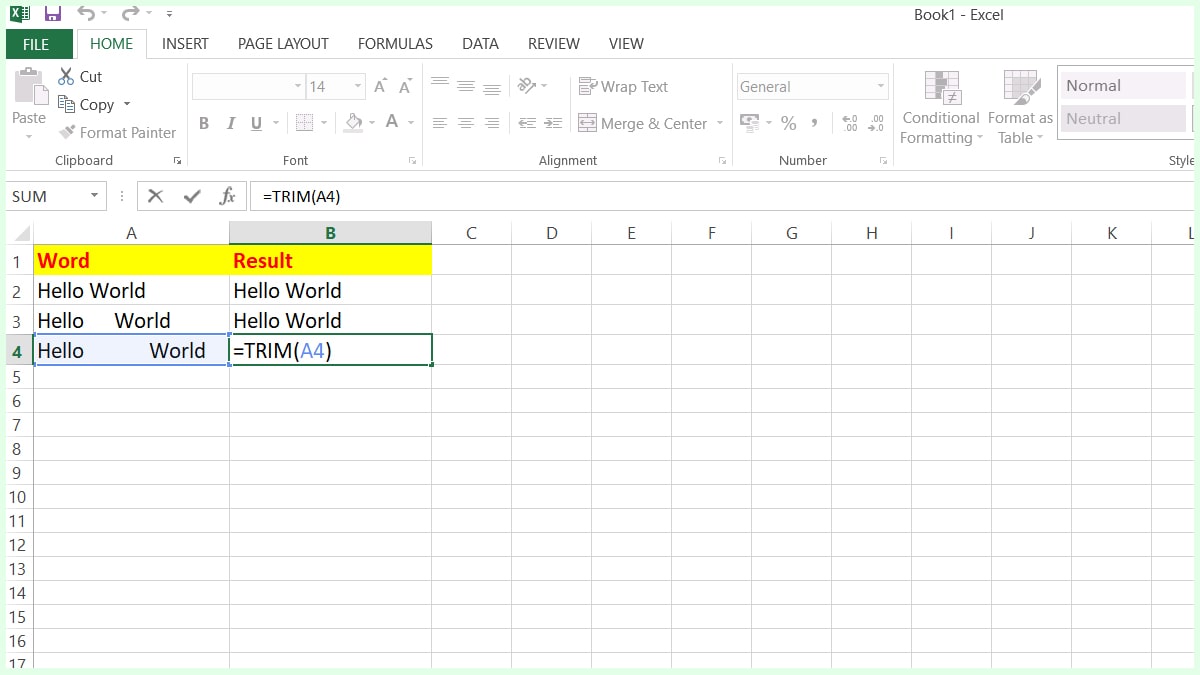Activate the Format Painter
Screen dimensions: 1200x675
coord(117,132)
